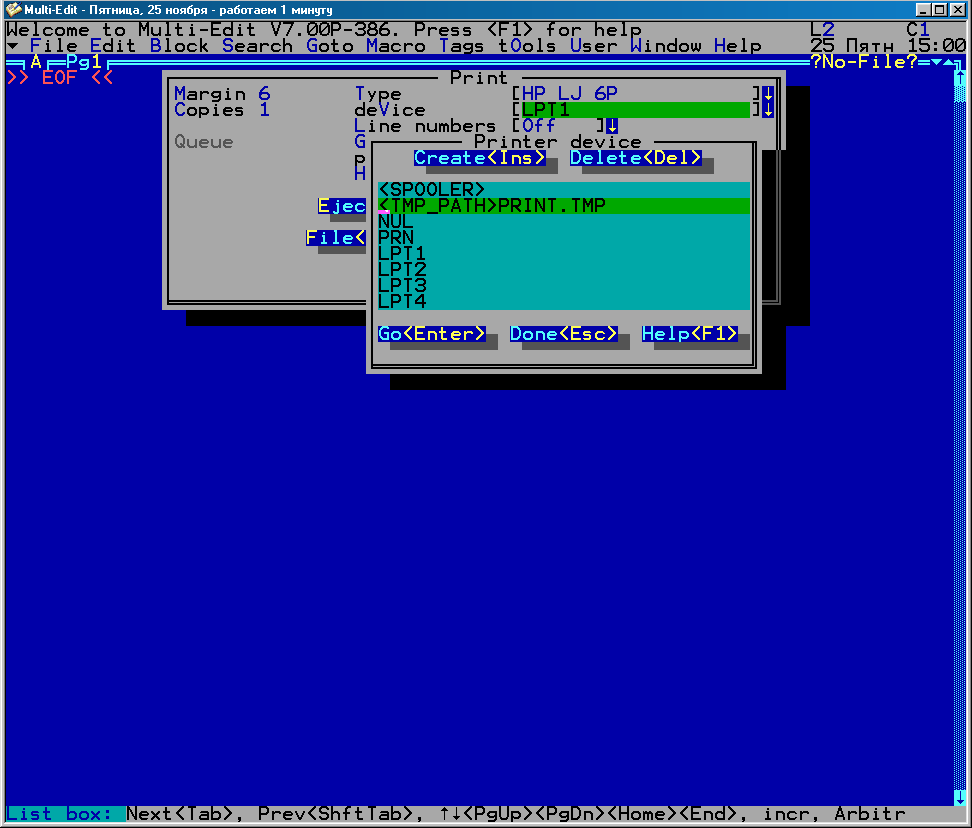The image size is (972, 828).
Task: Select the PRN device entry
Action: coord(396,238)
